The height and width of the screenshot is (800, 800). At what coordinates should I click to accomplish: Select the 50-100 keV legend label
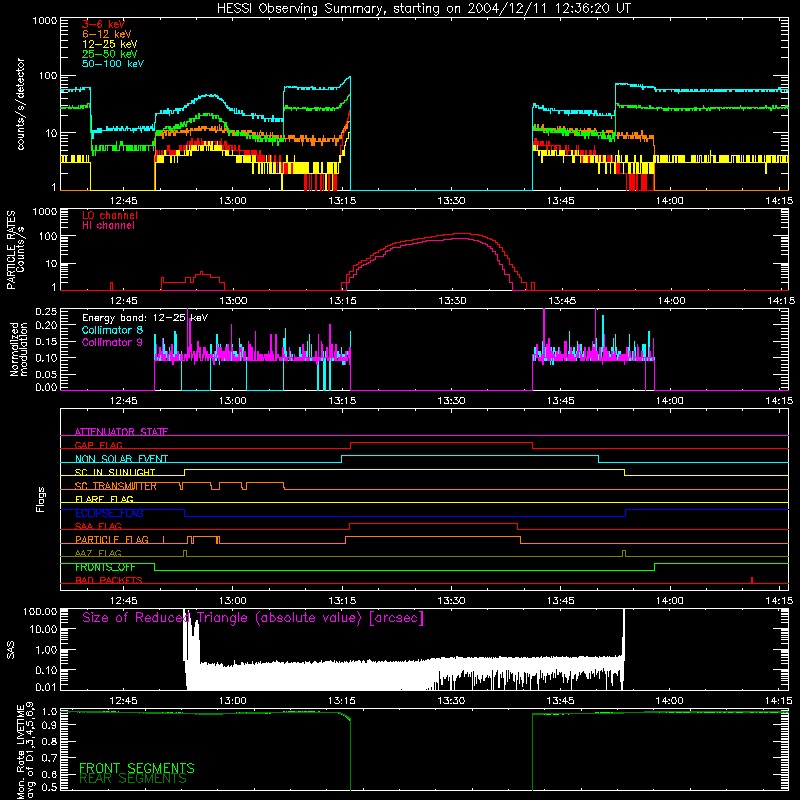click(x=113, y=63)
